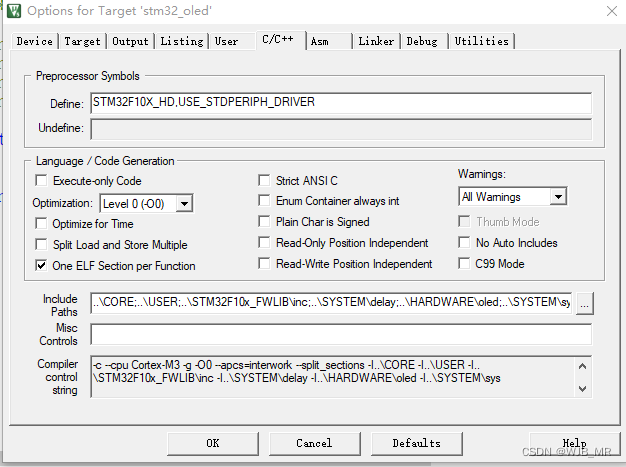Go to the Debug tab
The width and height of the screenshot is (626, 467).
pyautogui.click(x=422, y=41)
